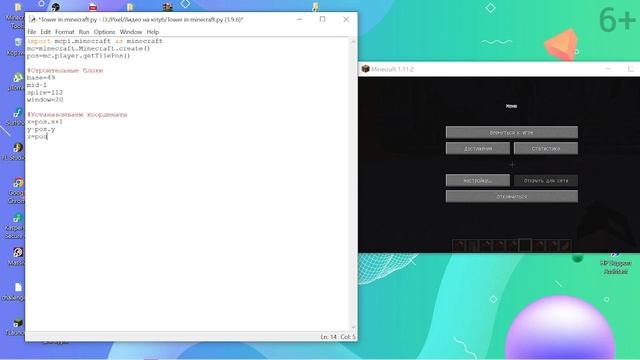Open the Format menu in IDLE
Viewport: 640px width, 360px height.
(64, 32)
